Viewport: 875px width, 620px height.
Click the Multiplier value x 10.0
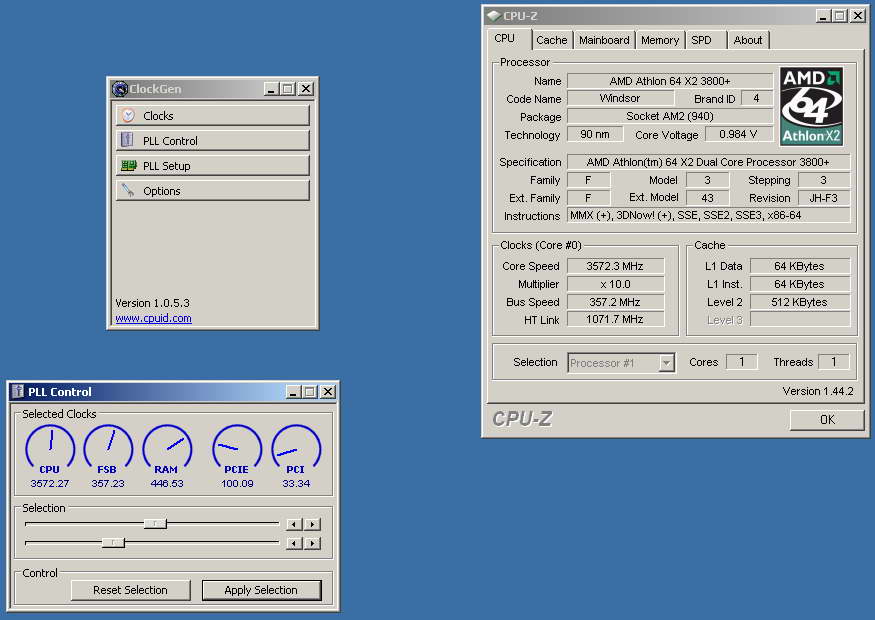616,284
